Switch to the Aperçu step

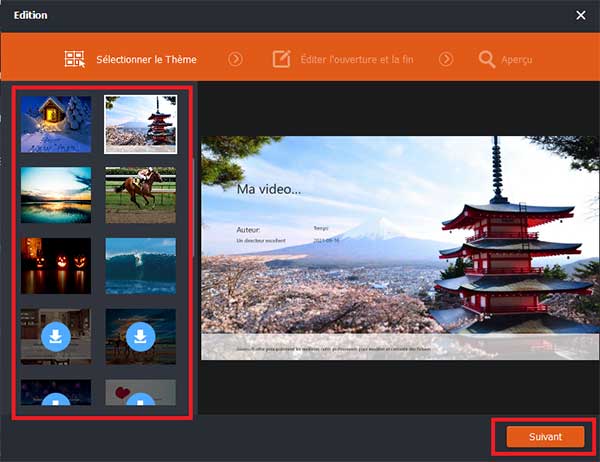tap(517, 59)
